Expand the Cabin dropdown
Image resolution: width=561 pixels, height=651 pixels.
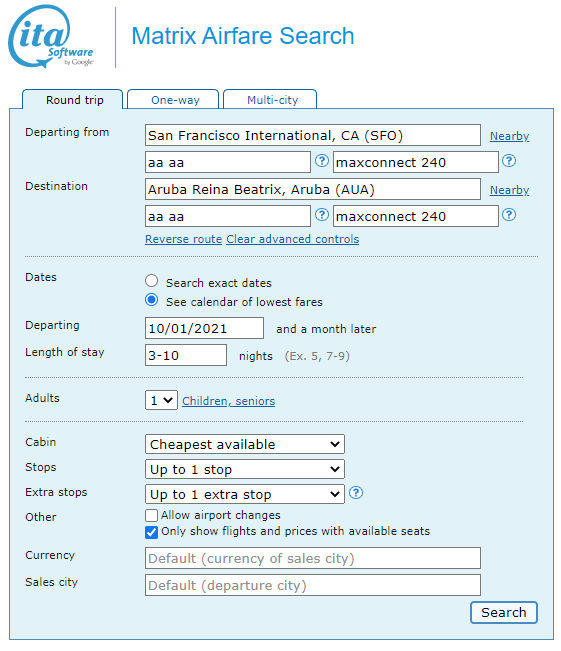tap(245, 444)
